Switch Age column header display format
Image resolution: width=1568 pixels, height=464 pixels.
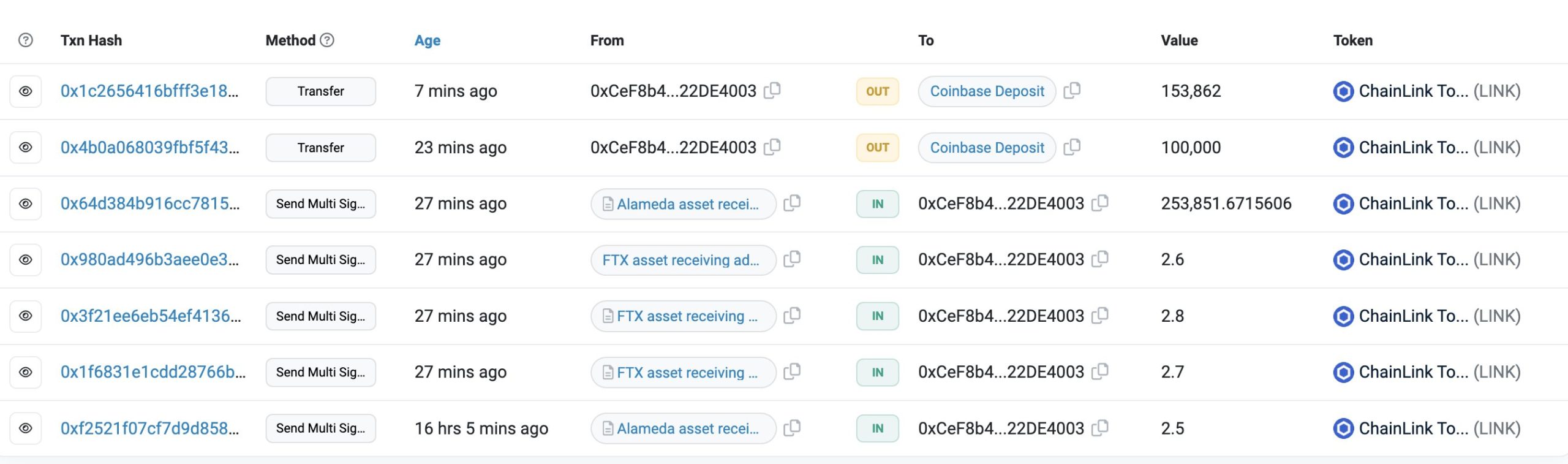[427, 40]
